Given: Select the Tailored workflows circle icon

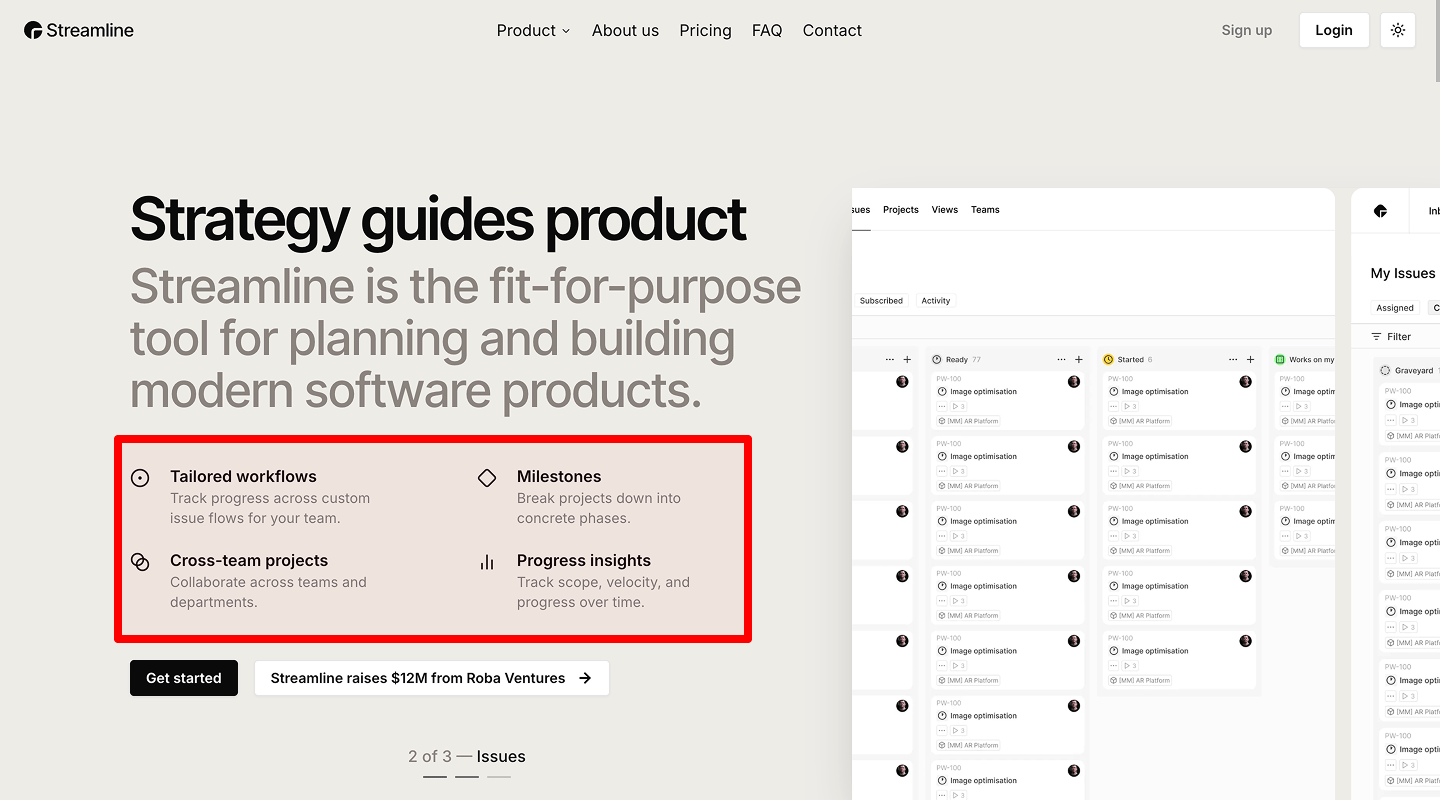Looking at the screenshot, I should click(140, 477).
